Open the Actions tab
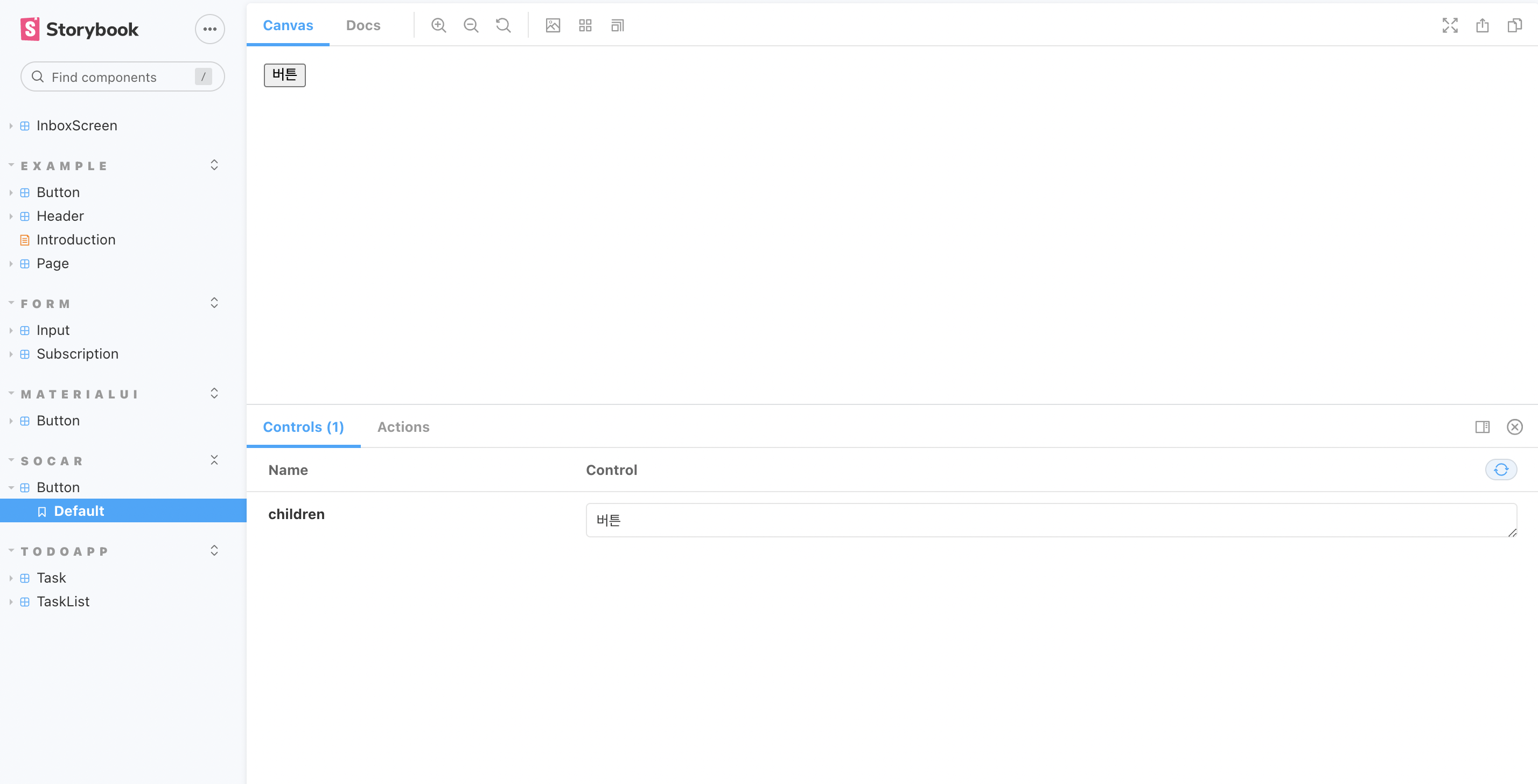 403,427
